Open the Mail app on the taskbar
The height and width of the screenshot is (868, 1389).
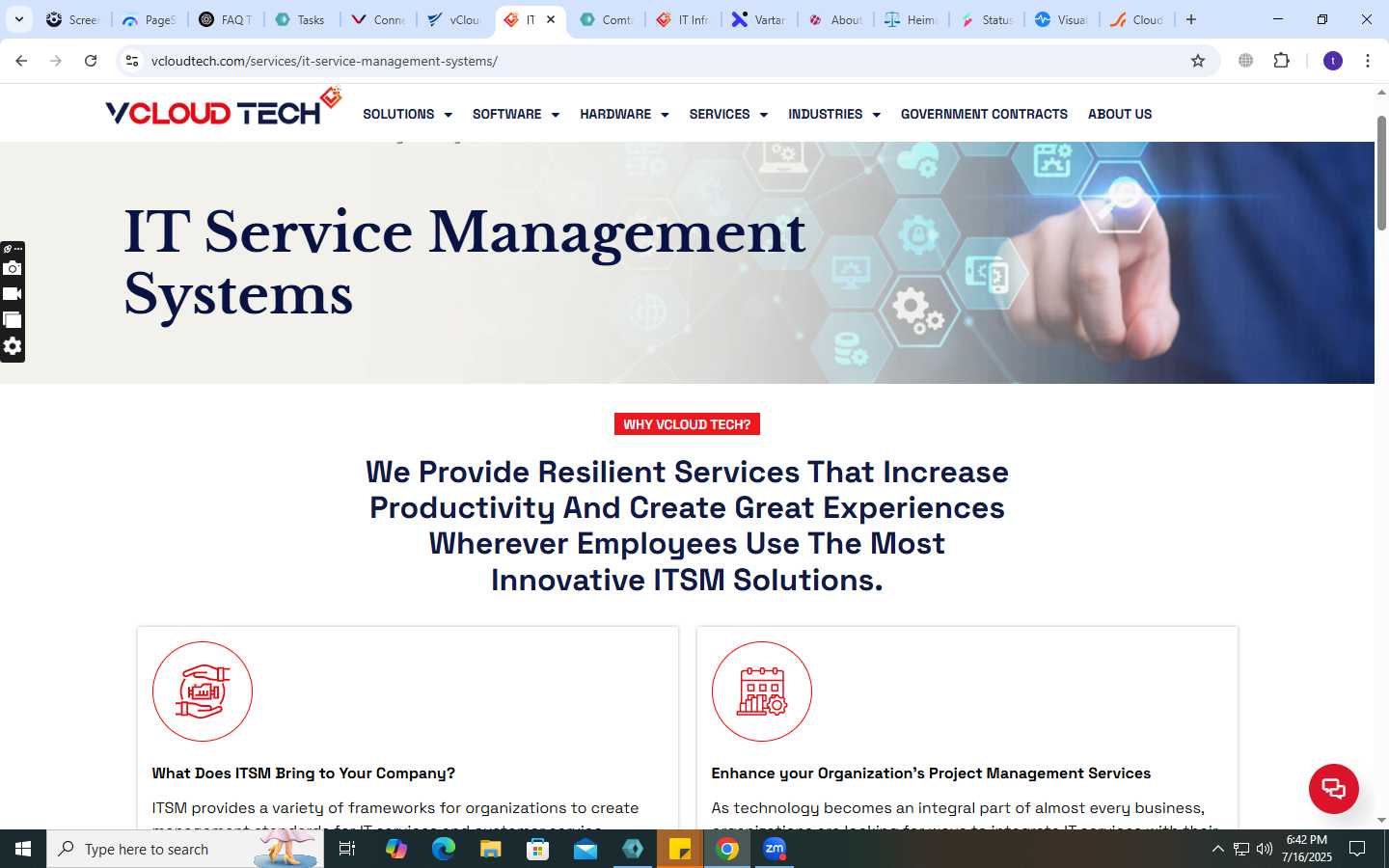[x=586, y=849]
